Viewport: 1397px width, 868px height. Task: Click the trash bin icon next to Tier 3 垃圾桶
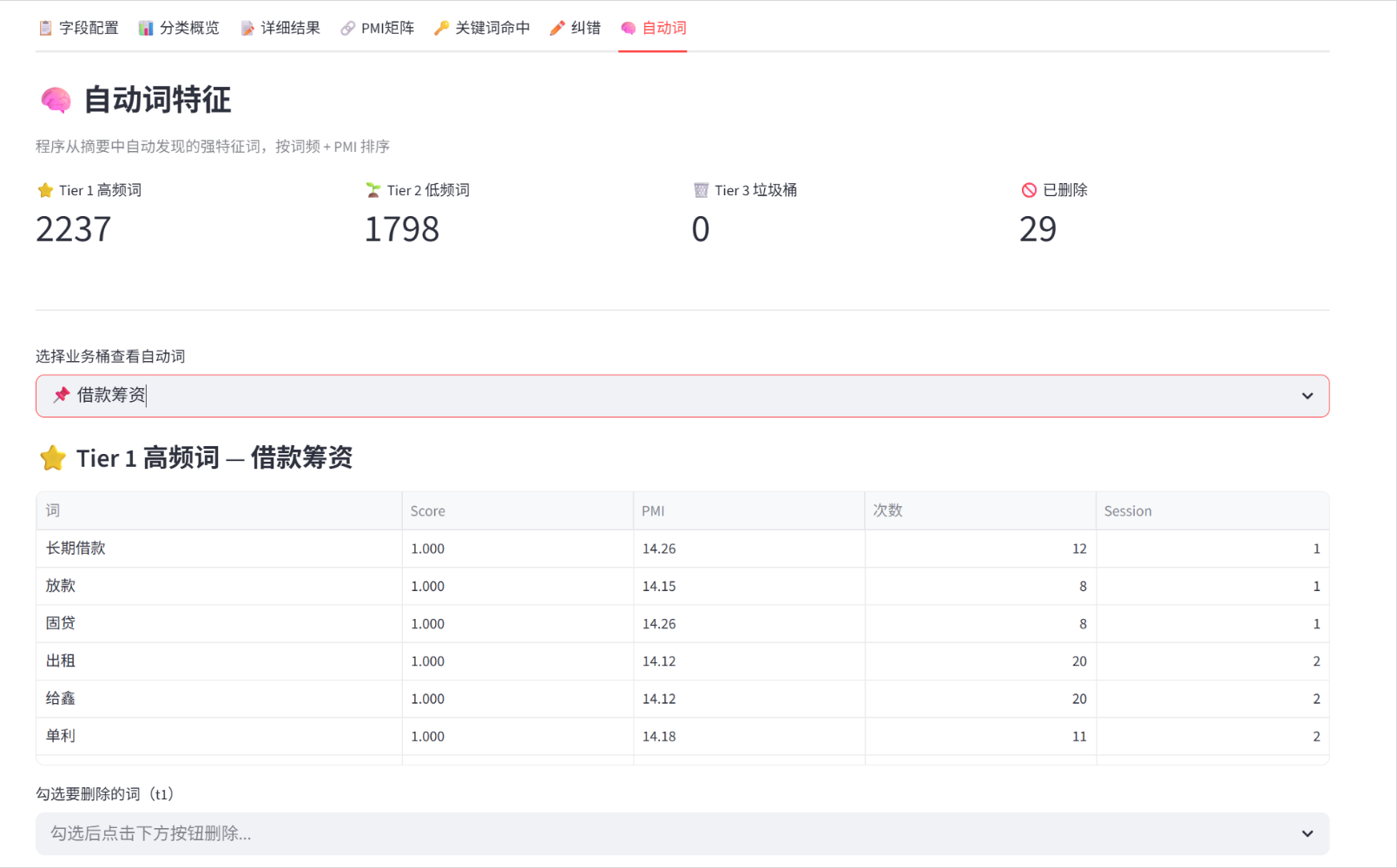(x=702, y=190)
